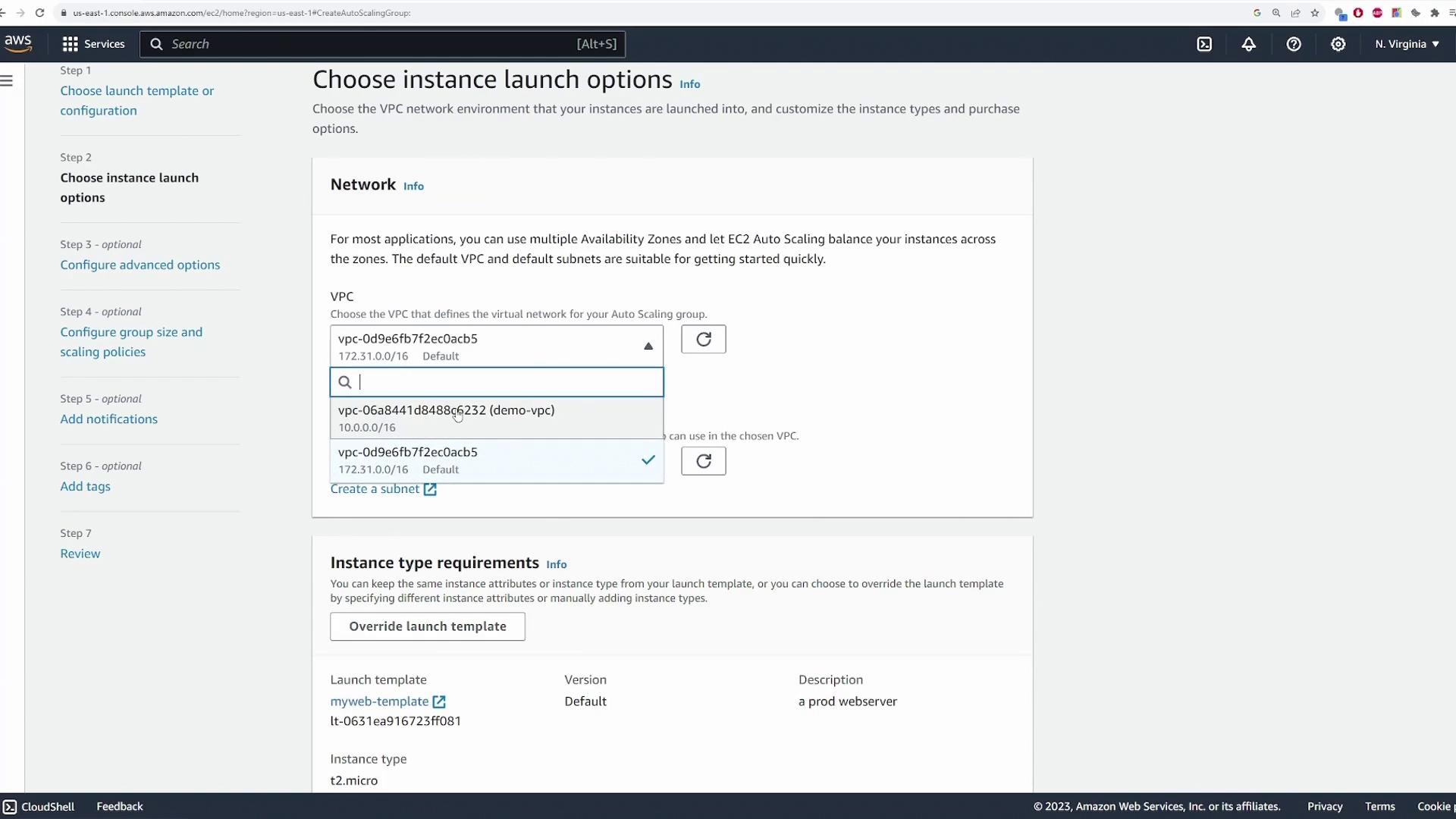
Task: Click Override launch template button
Action: 427,626
